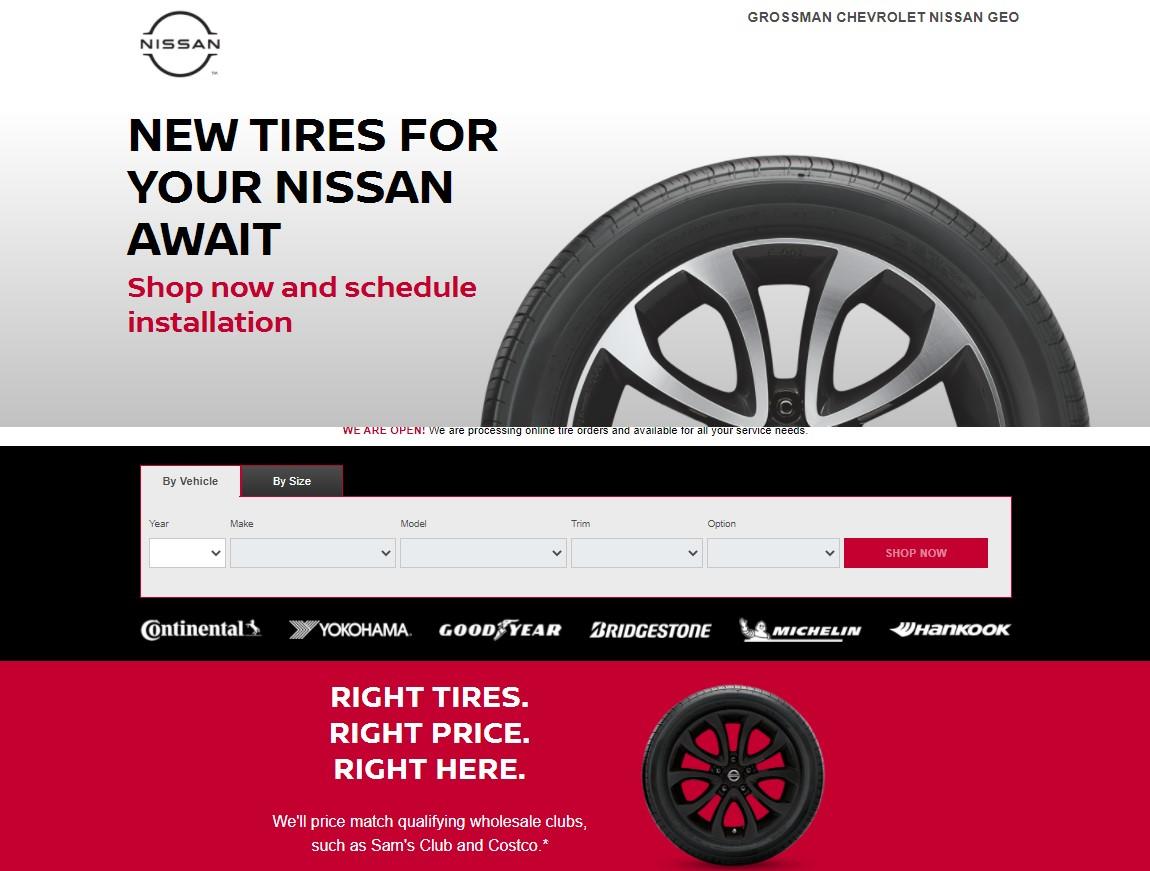Select the Yokohama brand logo
The width and height of the screenshot is (1150, 871).
tap(350, 630)
